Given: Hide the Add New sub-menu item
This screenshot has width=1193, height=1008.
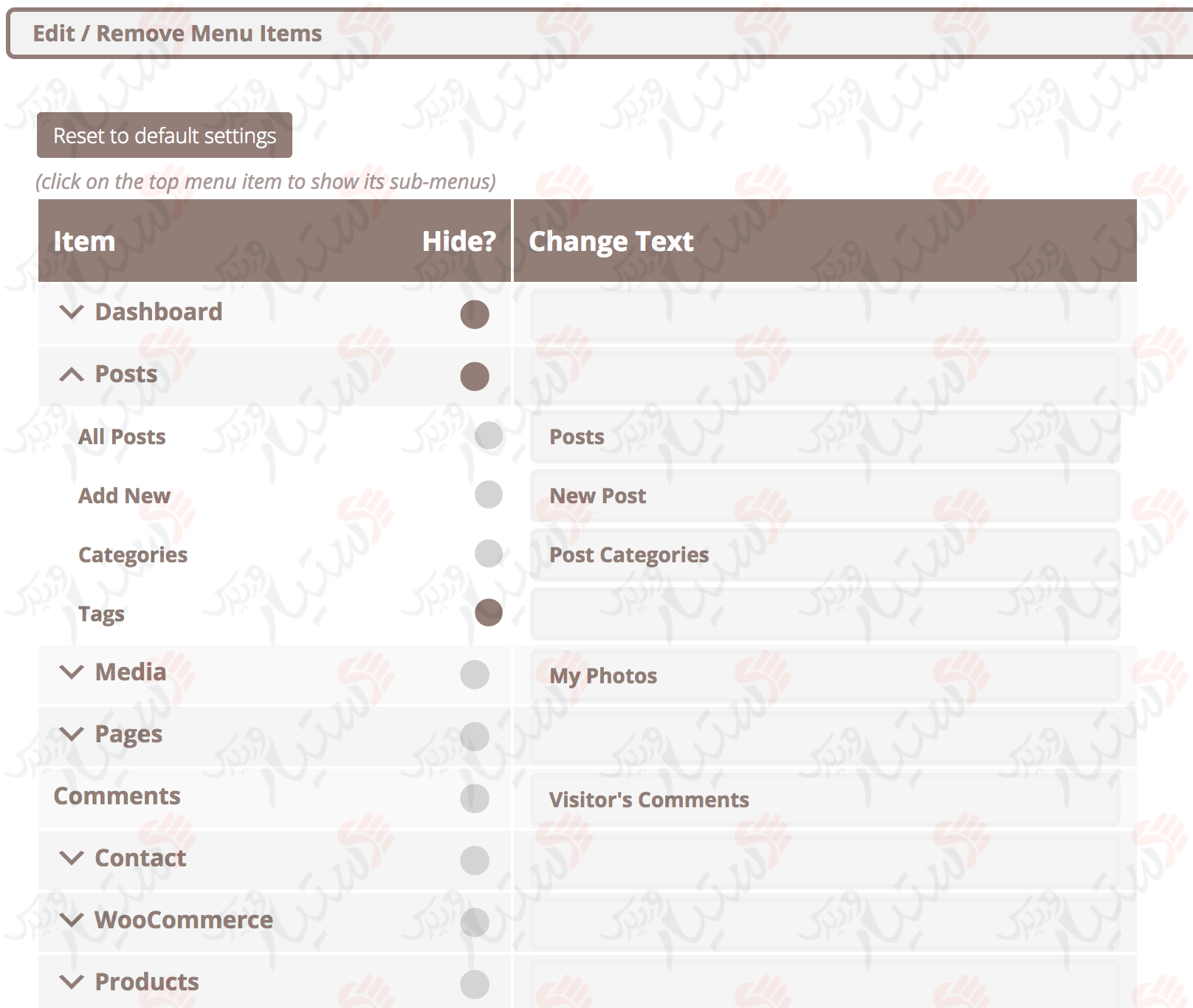Looking at the screenshot, I should 489,494.
